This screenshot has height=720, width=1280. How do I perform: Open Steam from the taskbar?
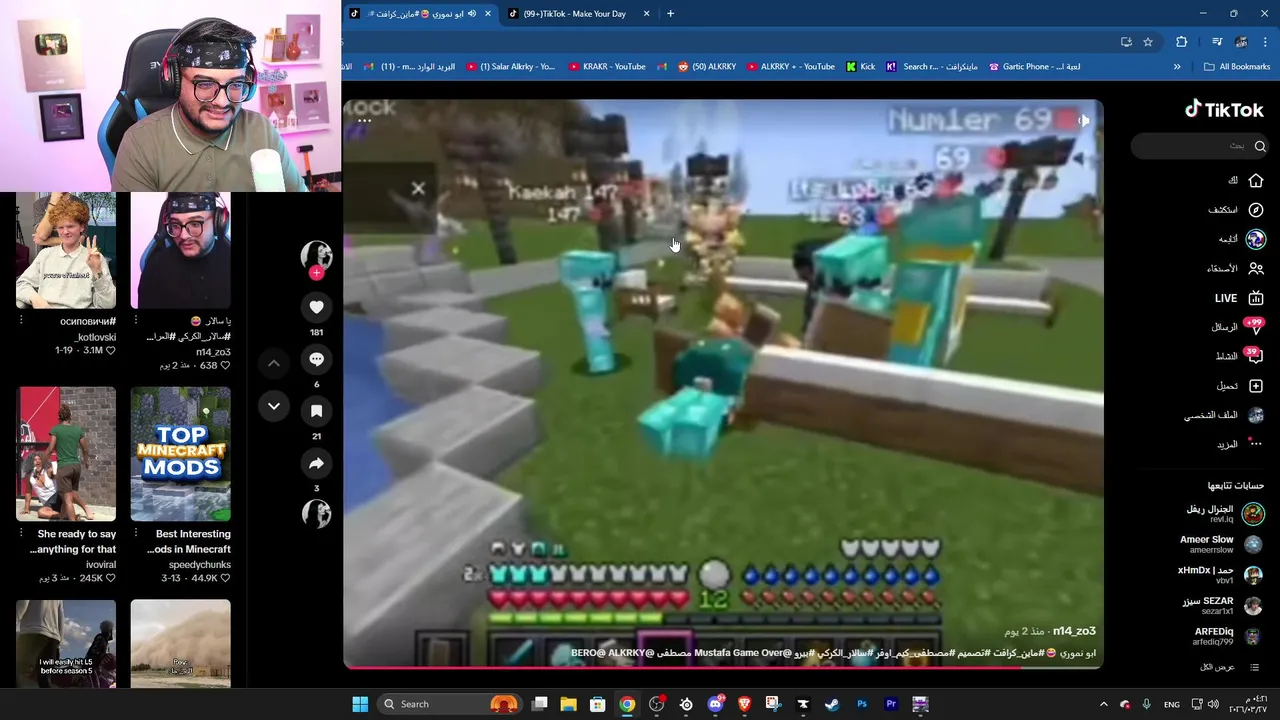(832, 704)
